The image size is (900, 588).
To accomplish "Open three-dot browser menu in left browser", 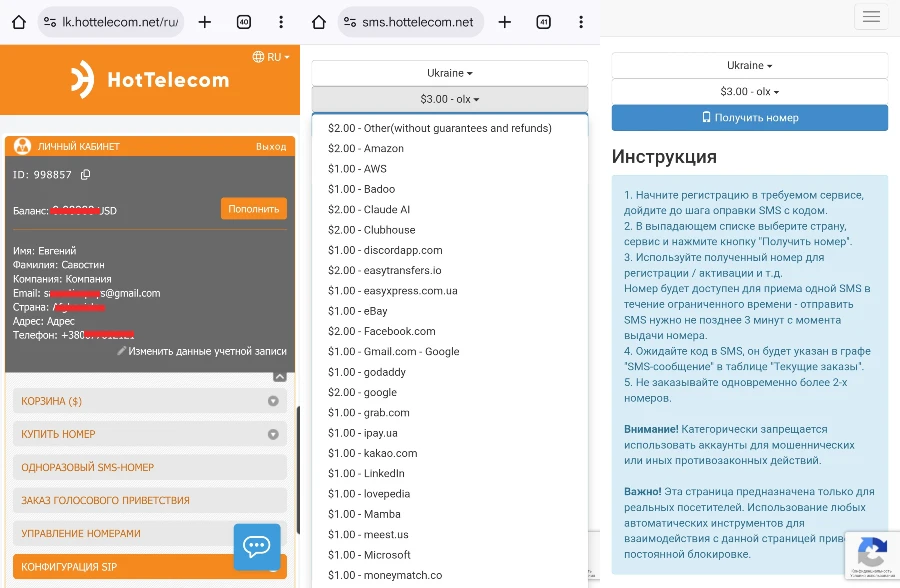I will point(281,22).
